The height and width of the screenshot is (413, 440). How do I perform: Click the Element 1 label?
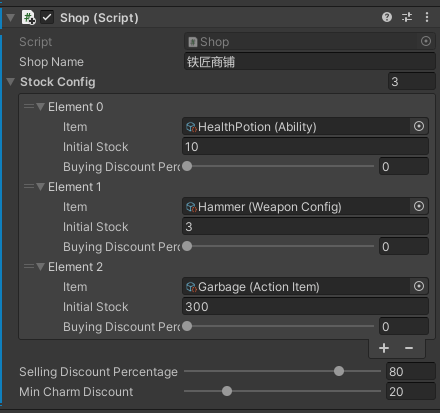tap(75, 187)
